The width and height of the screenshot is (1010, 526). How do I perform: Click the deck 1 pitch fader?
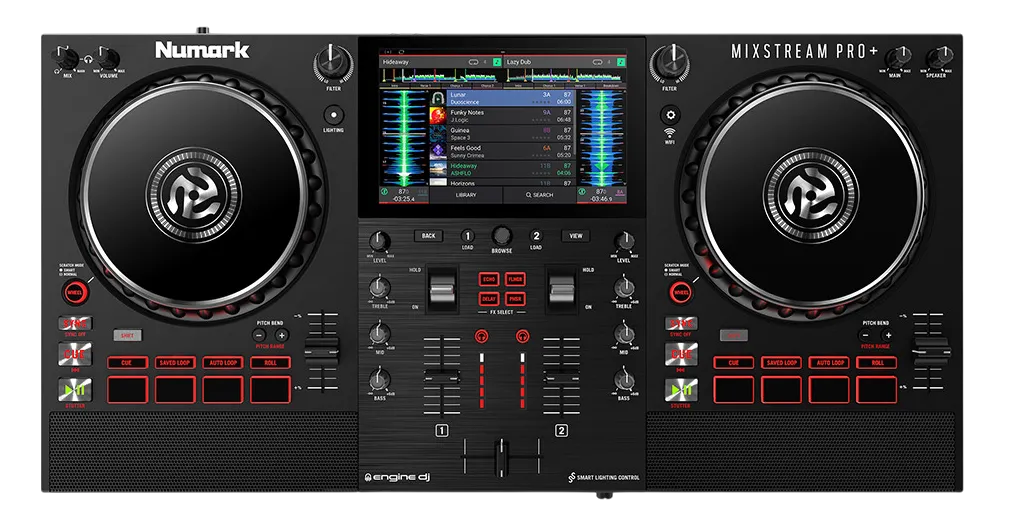pyautogui.click(x=321, y=351)
